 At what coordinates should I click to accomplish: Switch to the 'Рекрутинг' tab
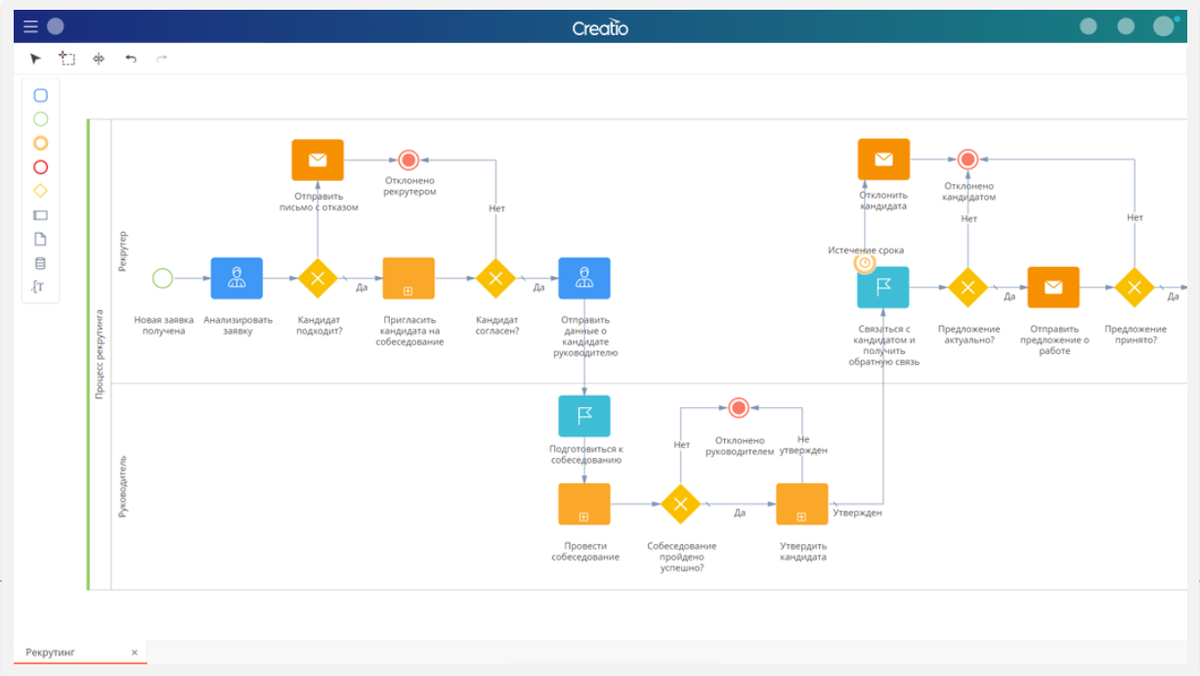point(50,652)
